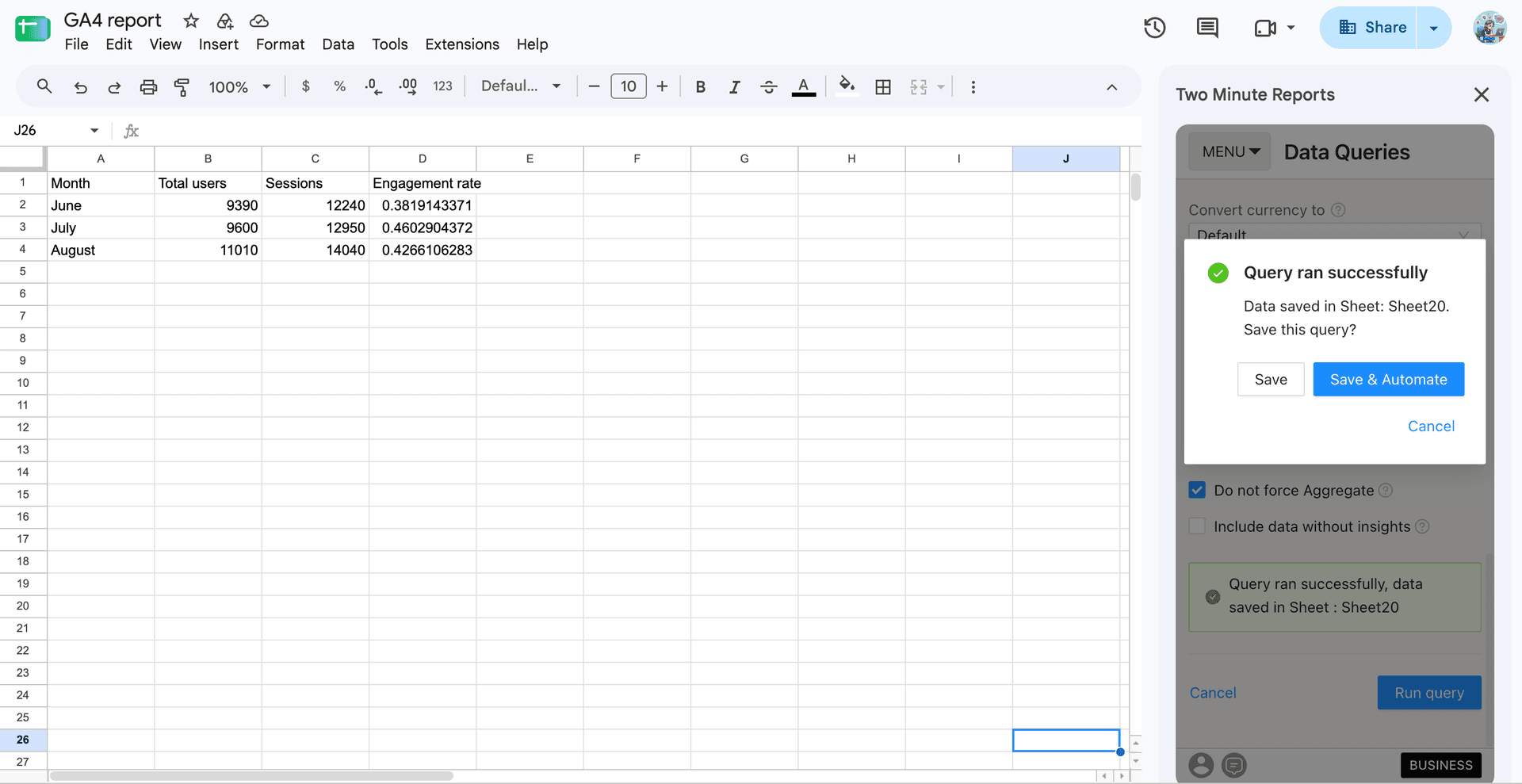Uncheck Do not force Aggregate

[1197, 490]
